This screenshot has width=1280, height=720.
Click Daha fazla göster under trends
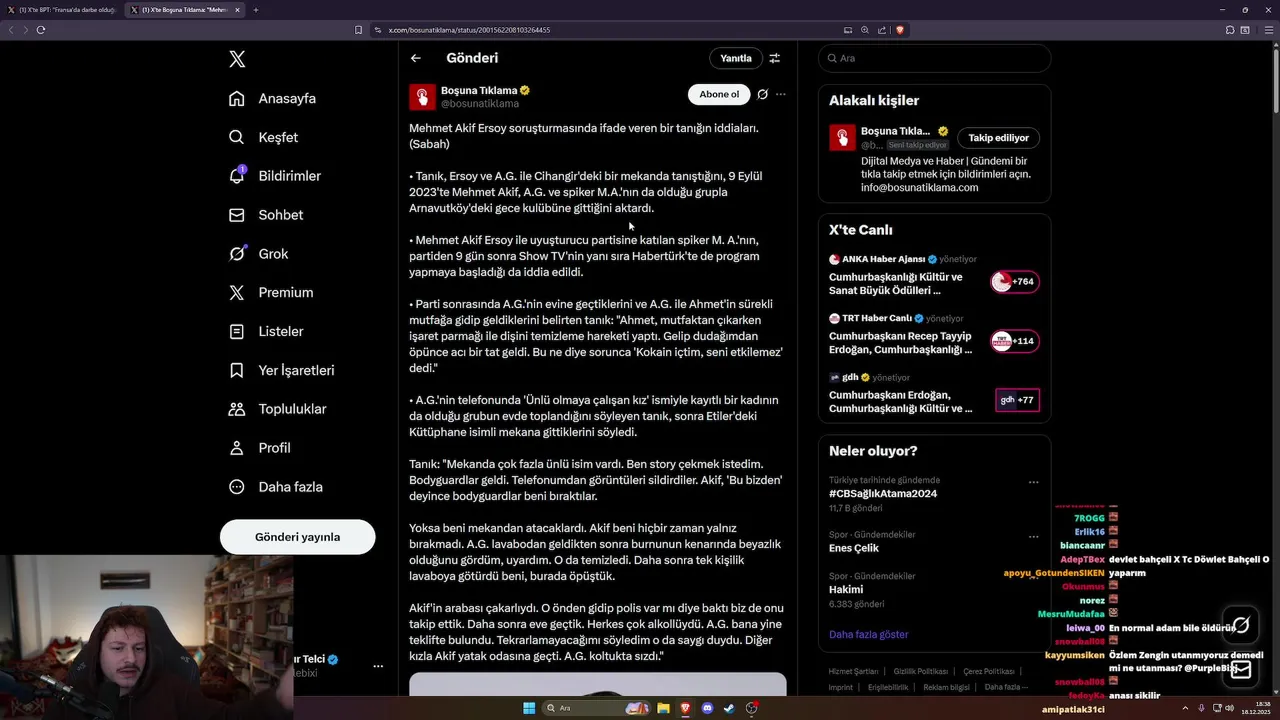(869, 634)
